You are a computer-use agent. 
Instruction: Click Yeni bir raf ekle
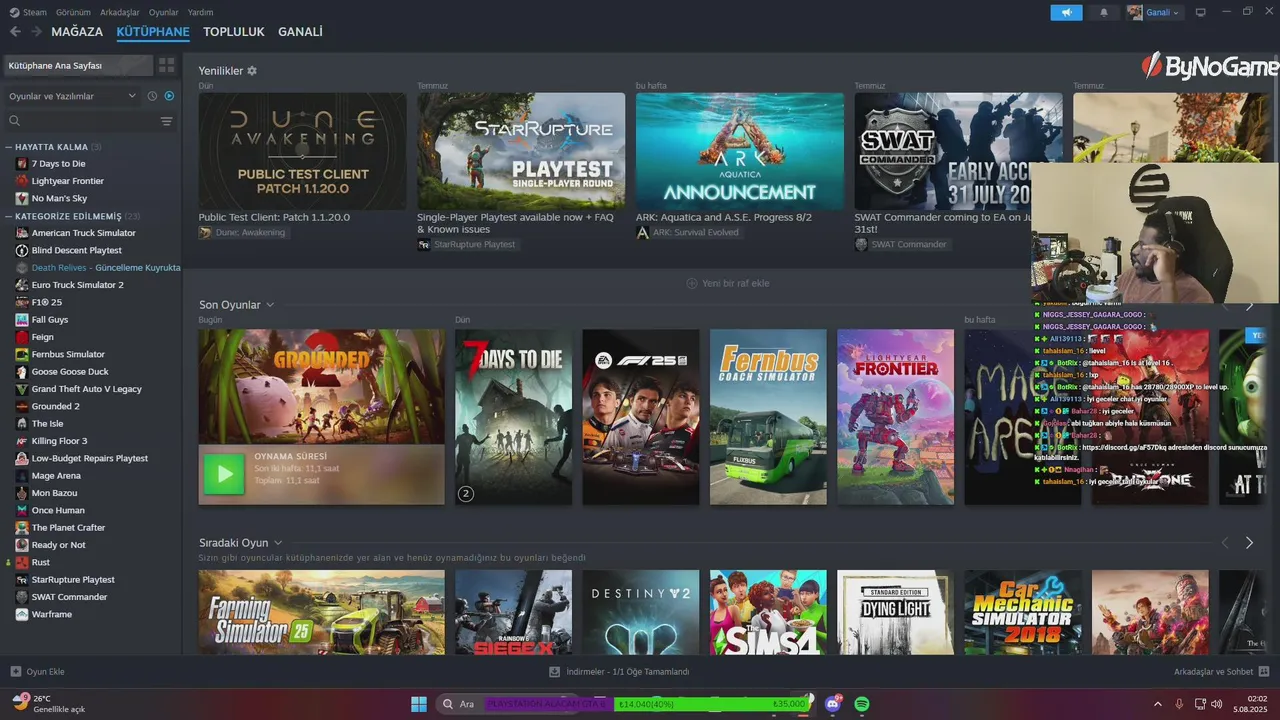[x=727, y=283]
